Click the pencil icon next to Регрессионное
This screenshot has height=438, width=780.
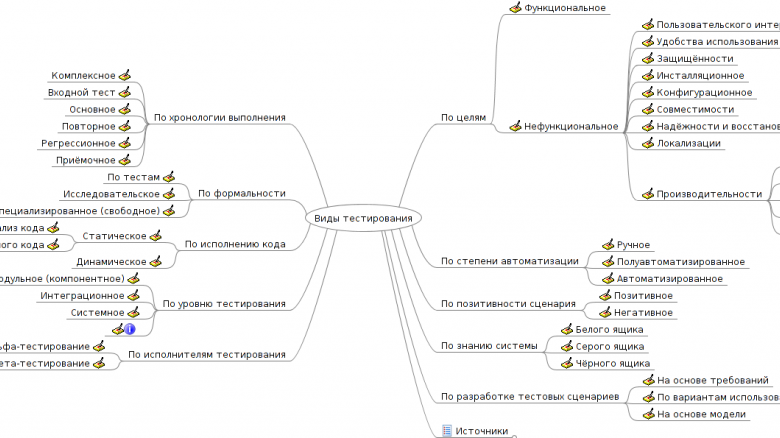(x=125, y=143)
